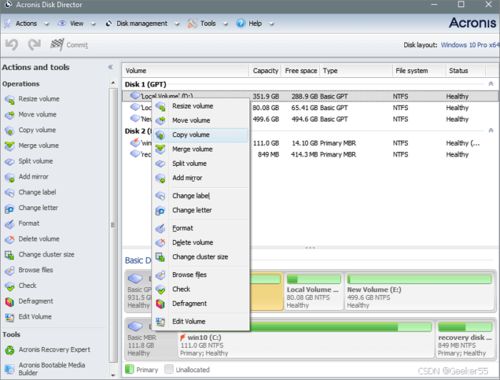This screenshot has height=380, width=500.
Task: Open the View menu dropdown arrow
Action: pyautogui.click(x=93, y=24)
